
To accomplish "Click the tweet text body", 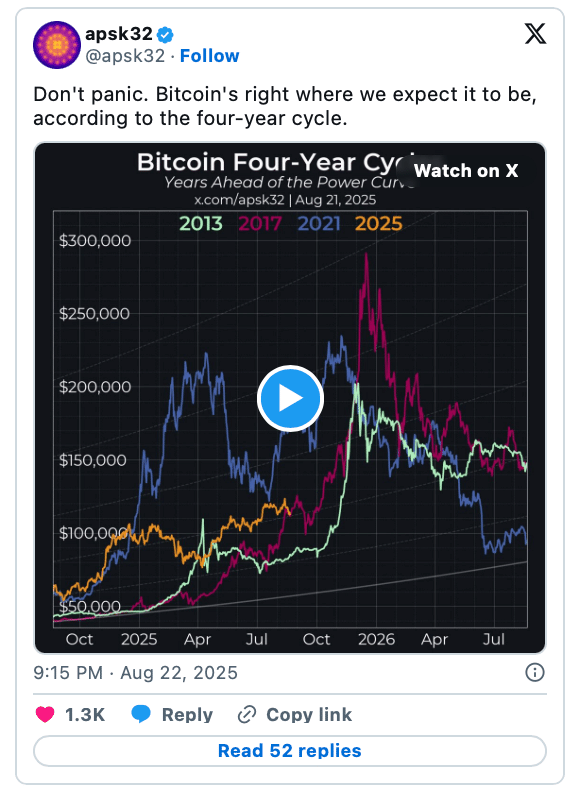I will tap(285, 106).
